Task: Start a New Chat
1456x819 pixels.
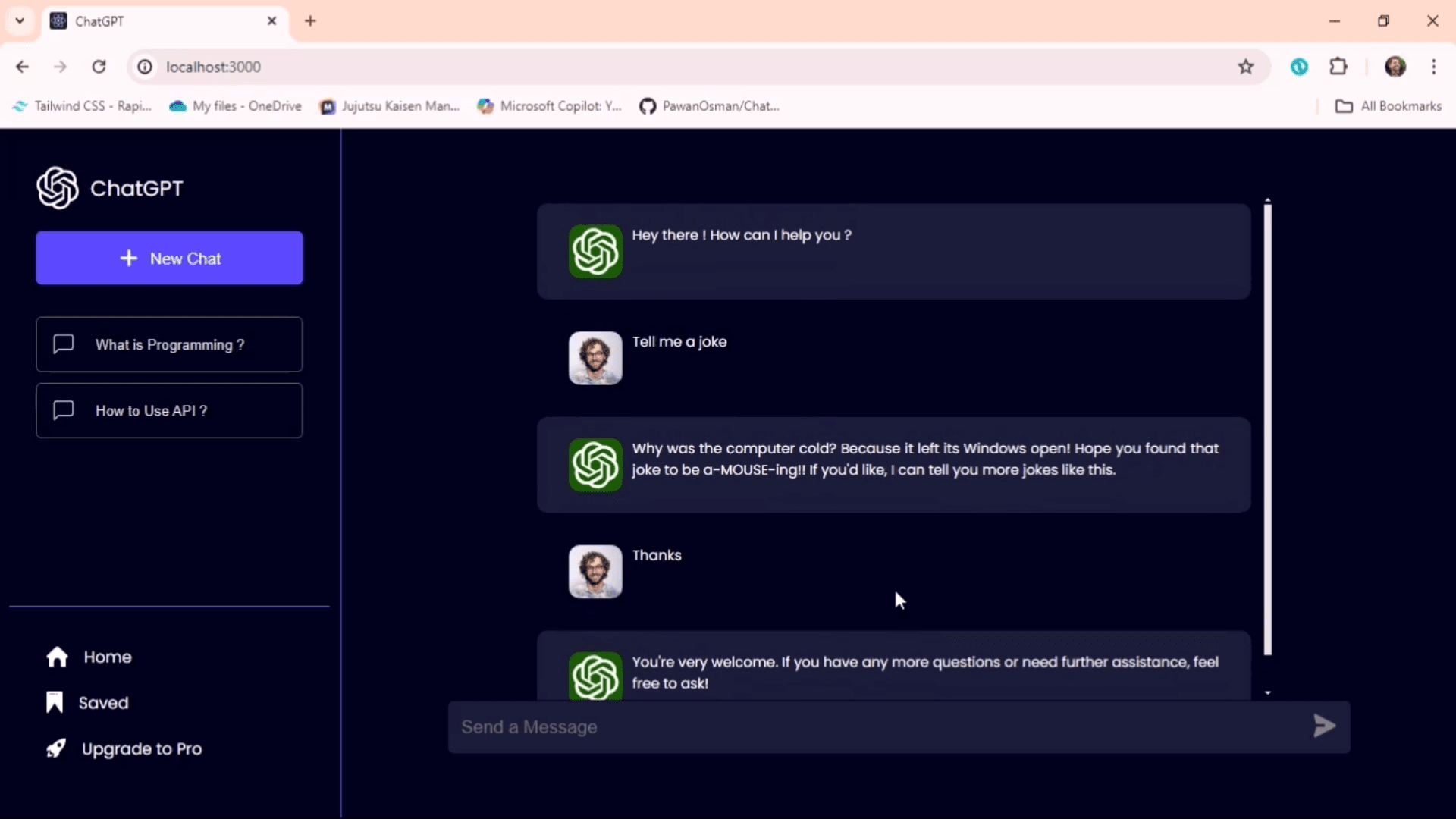Action: [x=169, y=258]
